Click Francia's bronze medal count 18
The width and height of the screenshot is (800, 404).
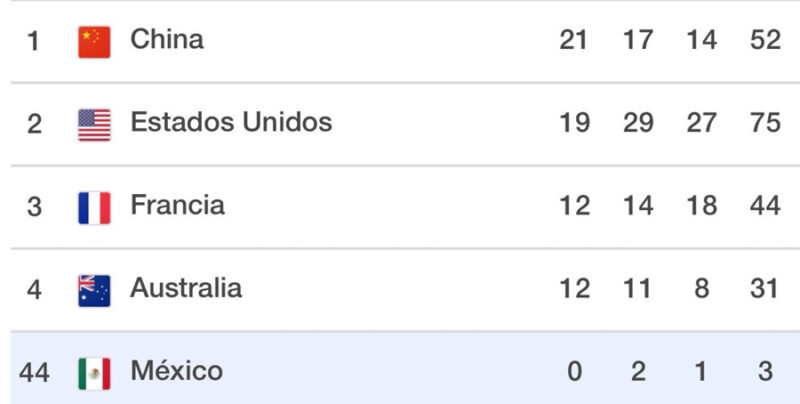(702, 206)
